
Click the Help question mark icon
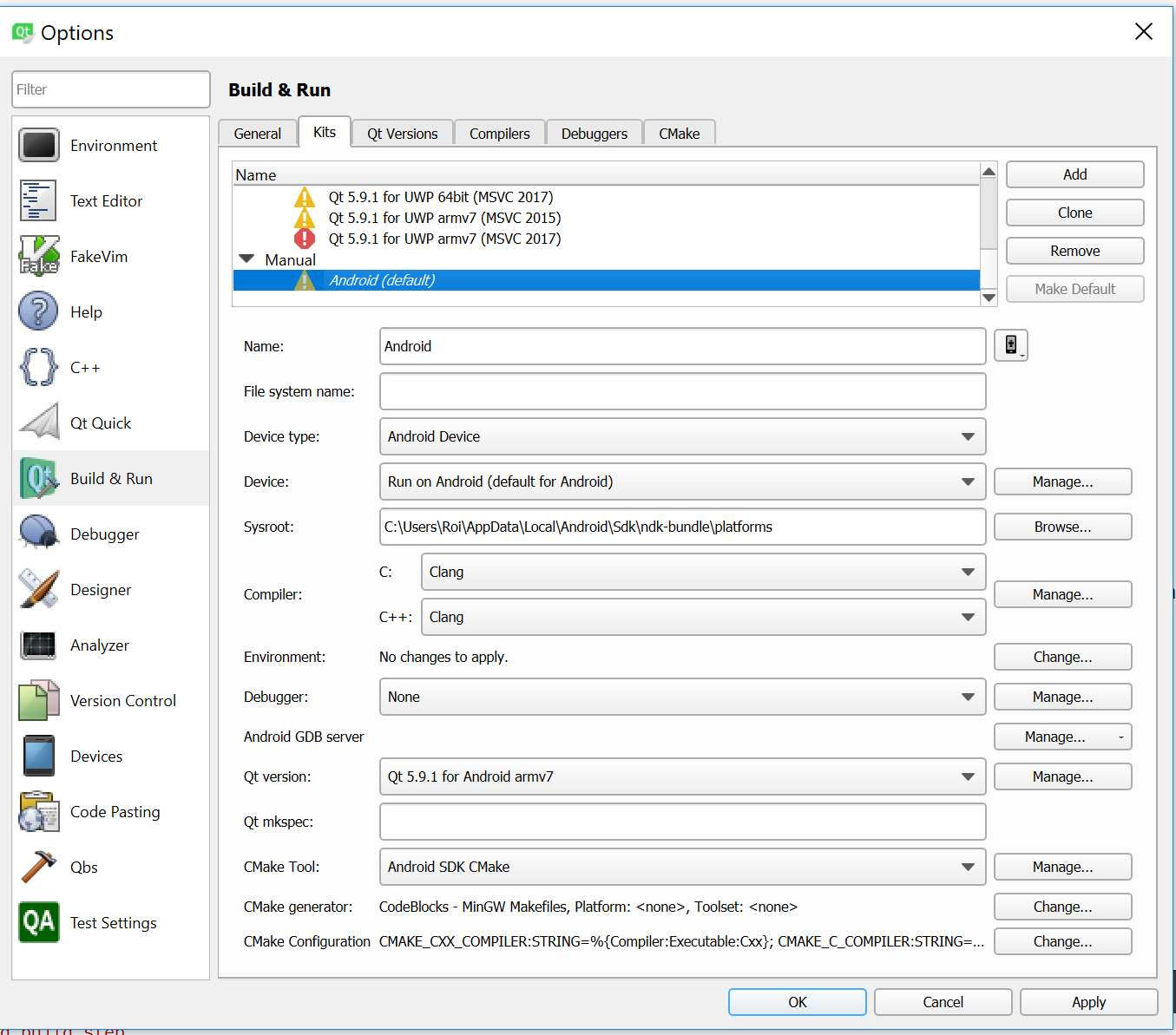(39, 312)
